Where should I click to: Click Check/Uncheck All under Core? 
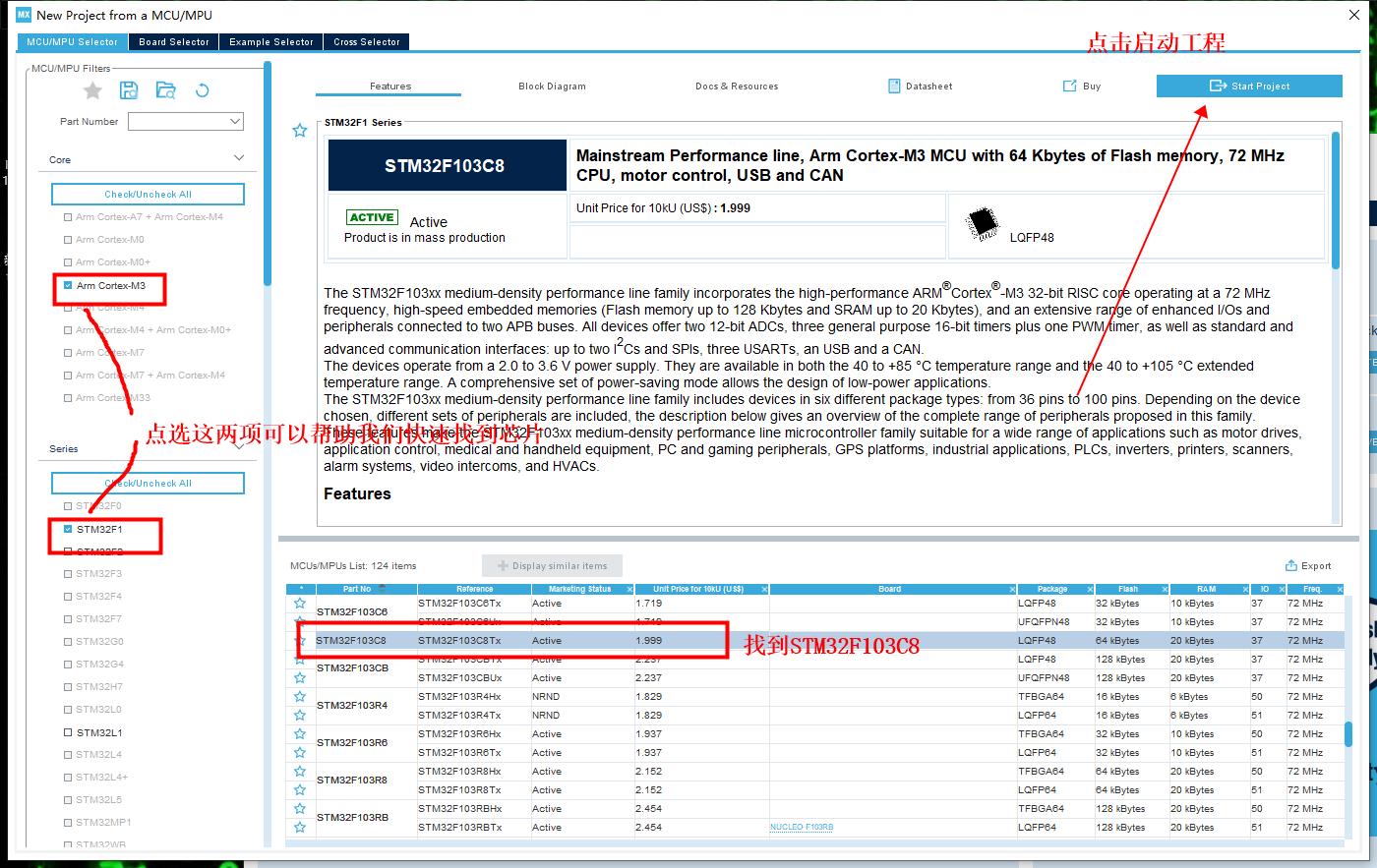pos(148,194)
